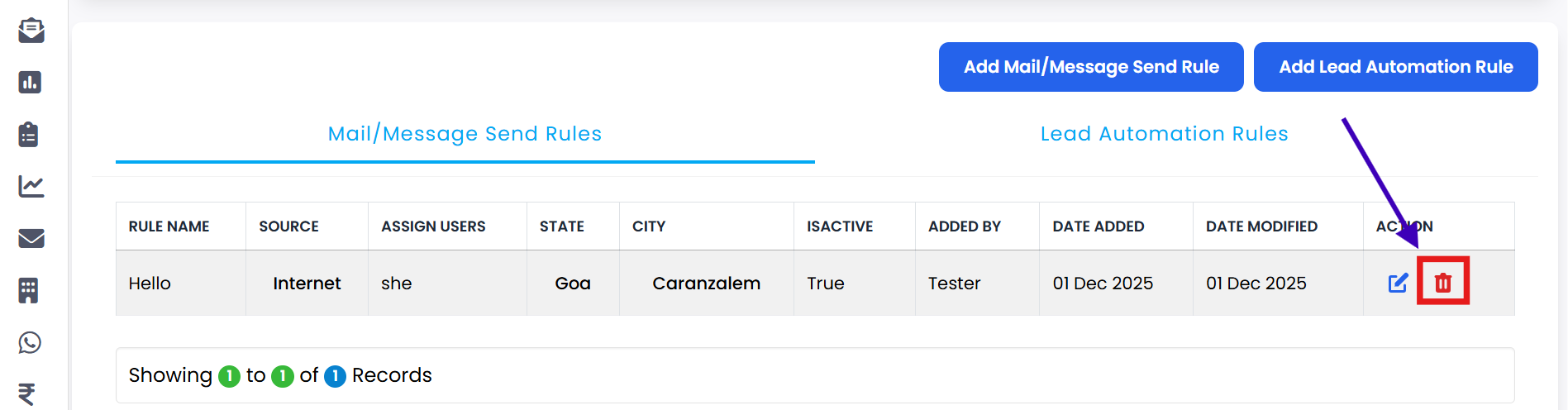1568x410 pixels.
Task: Click the solid envelope mail sidebar icon
Action: 31,238
